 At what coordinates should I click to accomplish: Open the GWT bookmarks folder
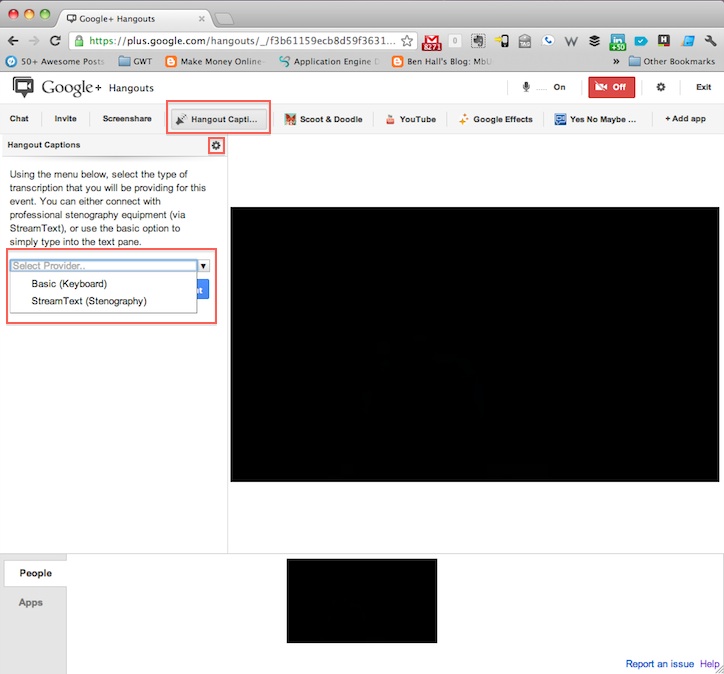pos(135,61)
